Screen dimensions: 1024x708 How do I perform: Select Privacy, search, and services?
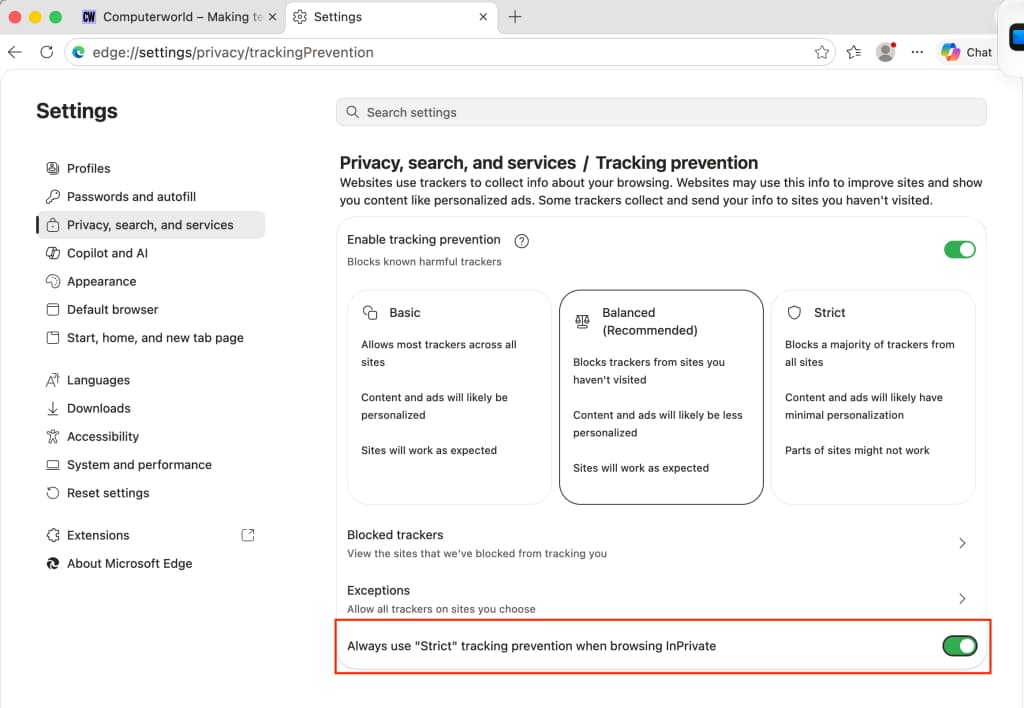(150, 225)
